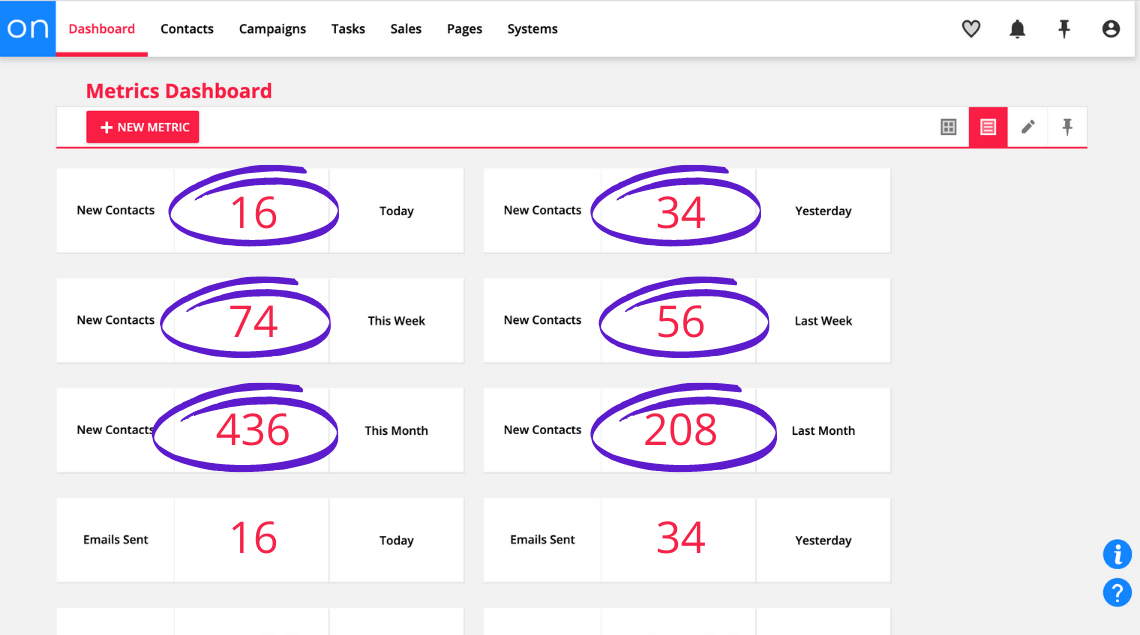Open favorites via the heart icon

pyautogui.click(x=971, y=29)
